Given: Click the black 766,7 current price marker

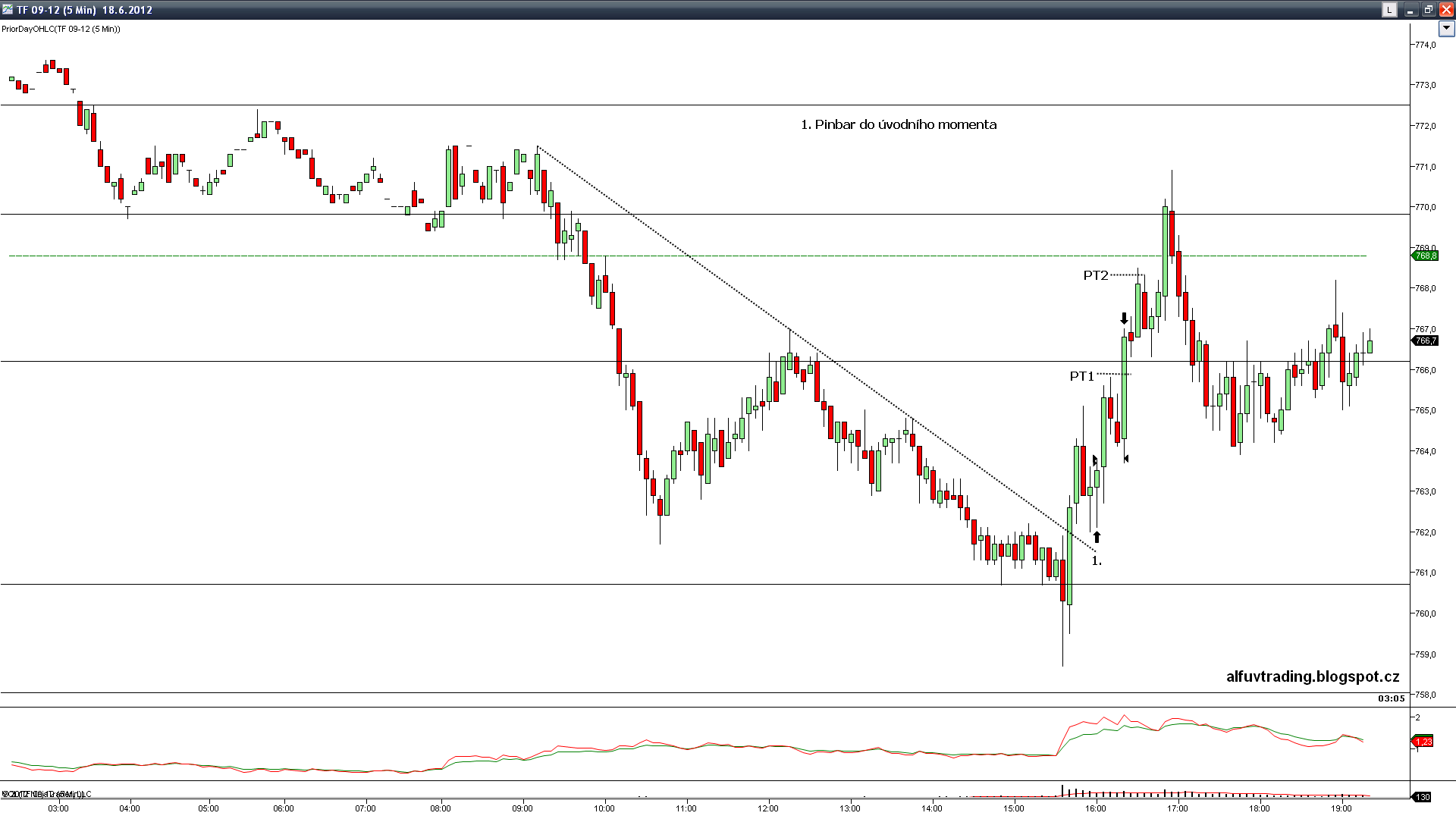Looking at the screenshot, I should pos(1425,340).
